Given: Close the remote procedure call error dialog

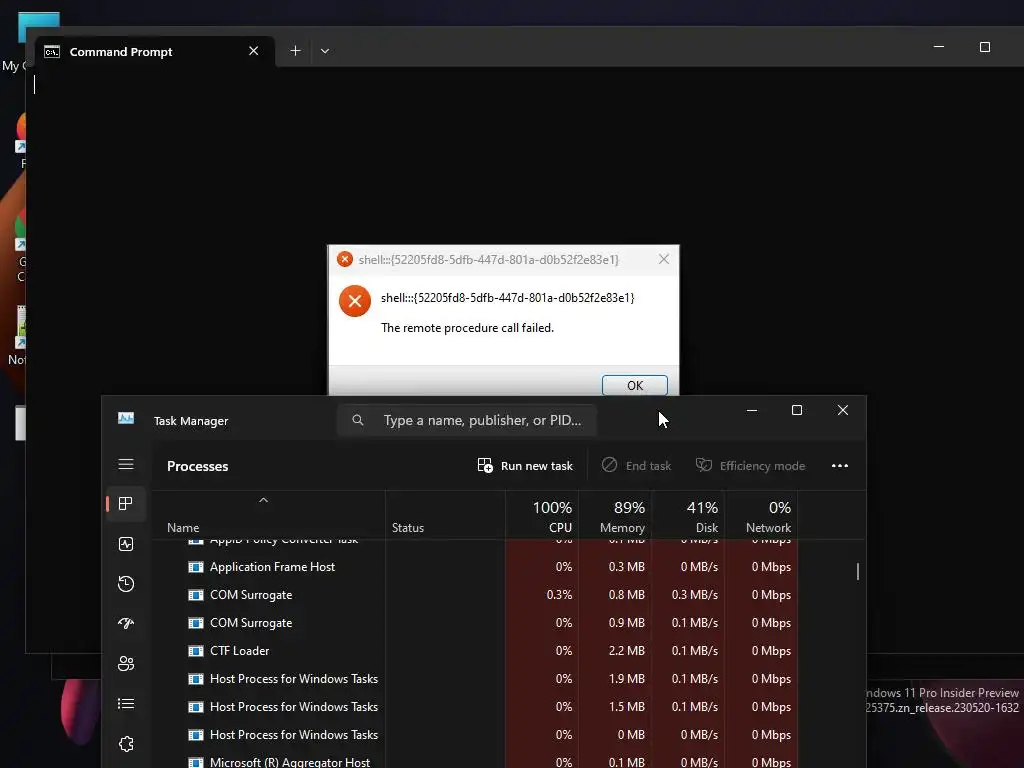Looking at the screenshot, I should coord(664,259).
